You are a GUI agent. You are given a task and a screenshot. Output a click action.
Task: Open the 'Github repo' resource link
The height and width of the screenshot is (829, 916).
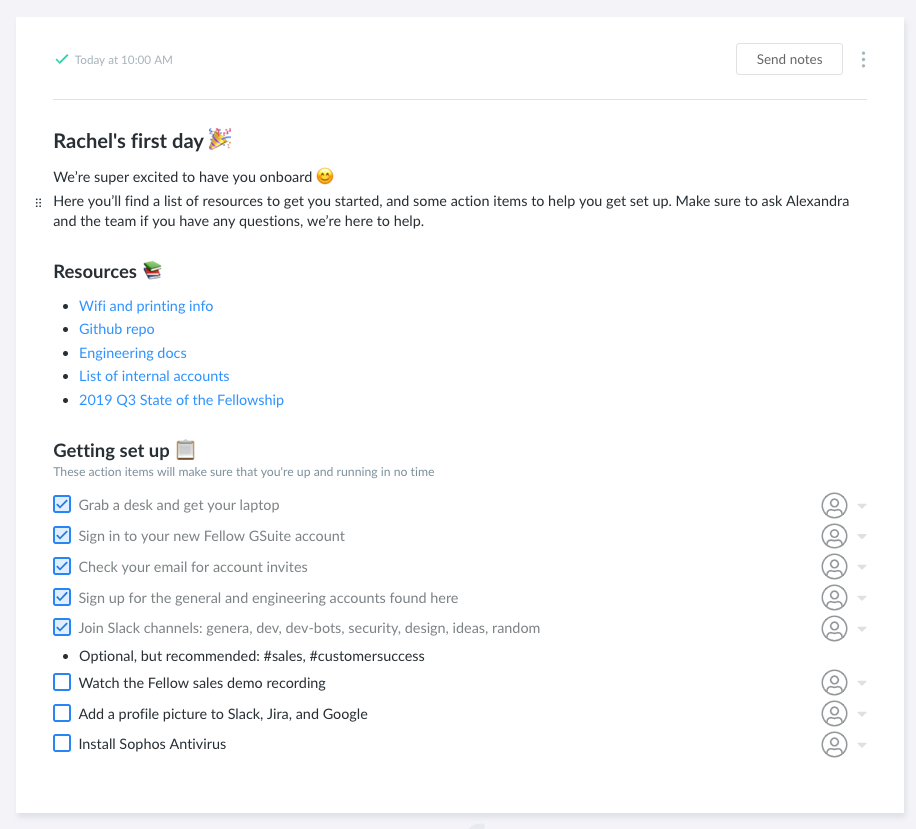(x=117, y=329)
